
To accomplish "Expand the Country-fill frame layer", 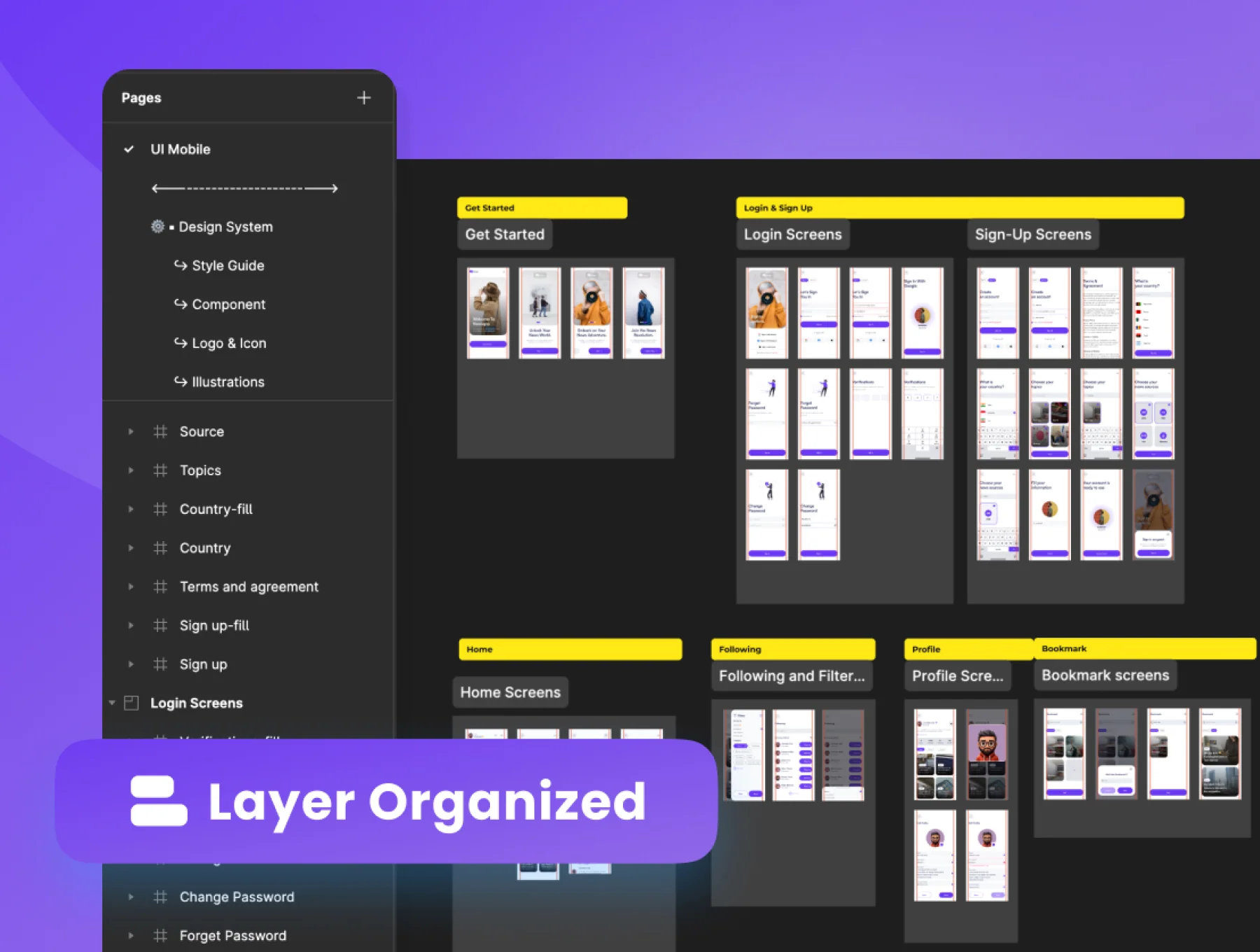I will click(131, 510).
